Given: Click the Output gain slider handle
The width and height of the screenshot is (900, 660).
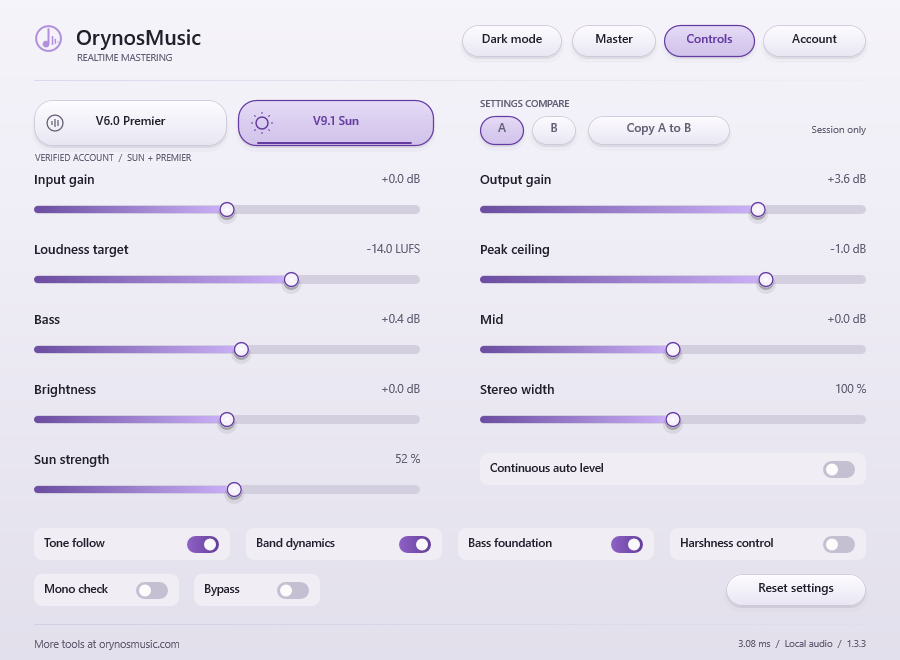Looking at the screenshot, I should [758, 209].
